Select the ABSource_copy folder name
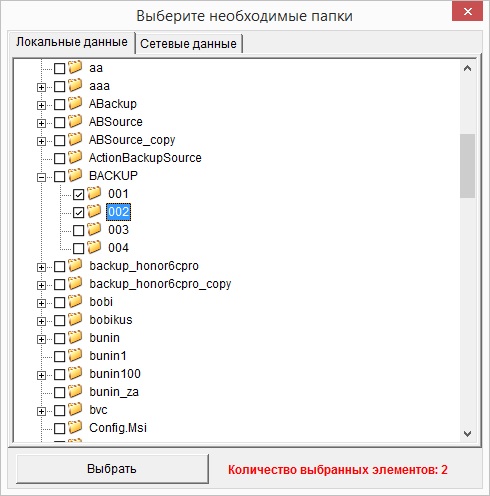This screenshot has height=496, width=490. click(132, 140)
